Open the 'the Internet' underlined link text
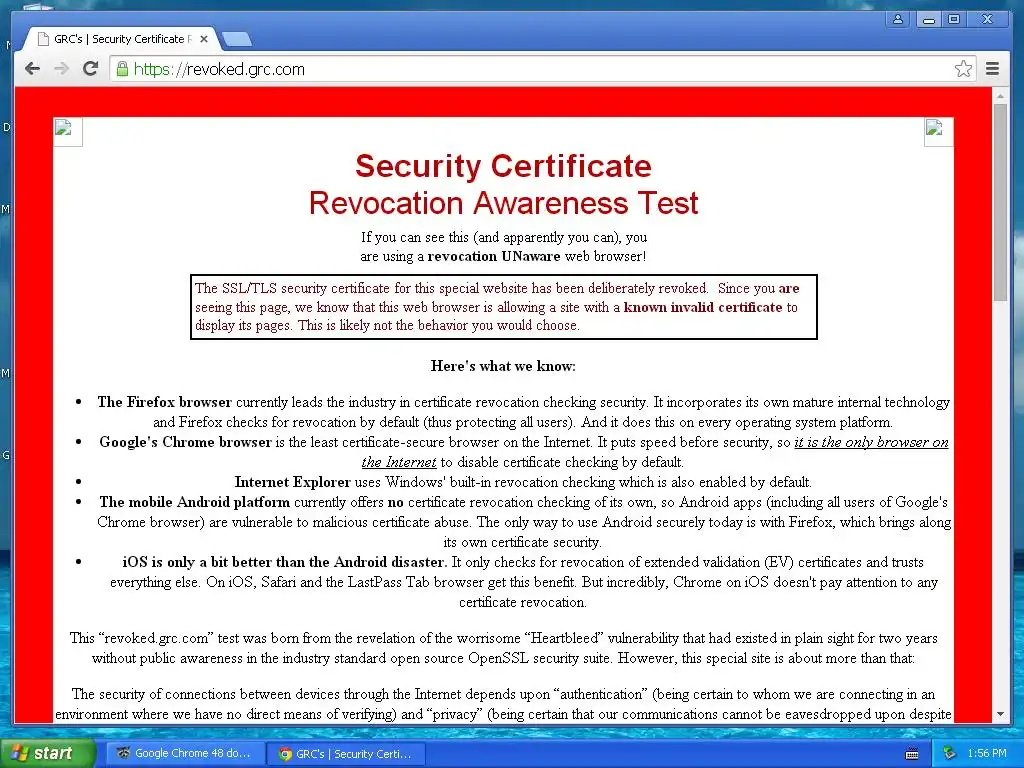The width and height of the screenshot is (1024, 768). [x=399, y=462]
